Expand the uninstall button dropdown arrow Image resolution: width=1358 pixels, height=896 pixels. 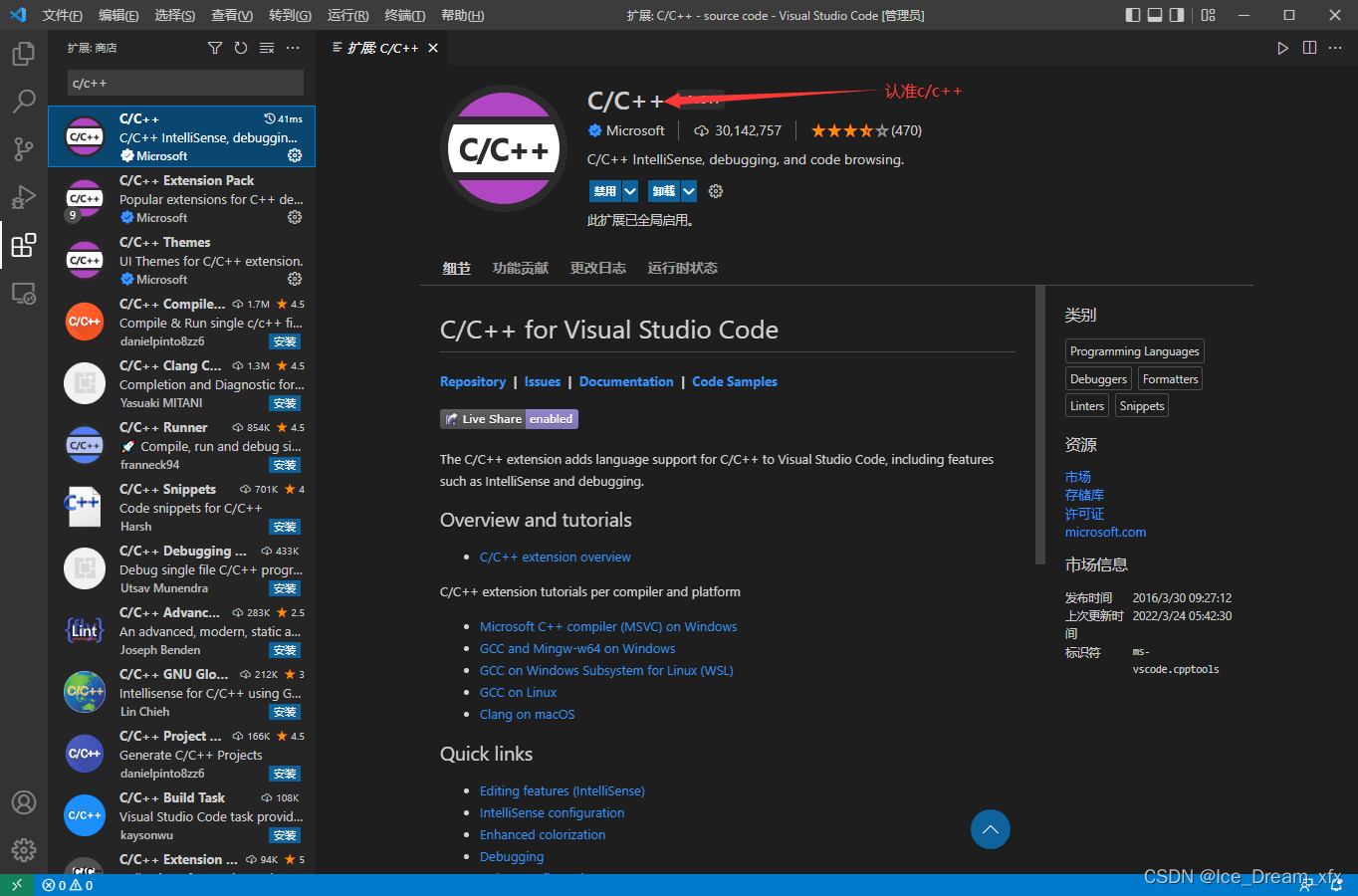pyautogui.click(x=689, y=191)
